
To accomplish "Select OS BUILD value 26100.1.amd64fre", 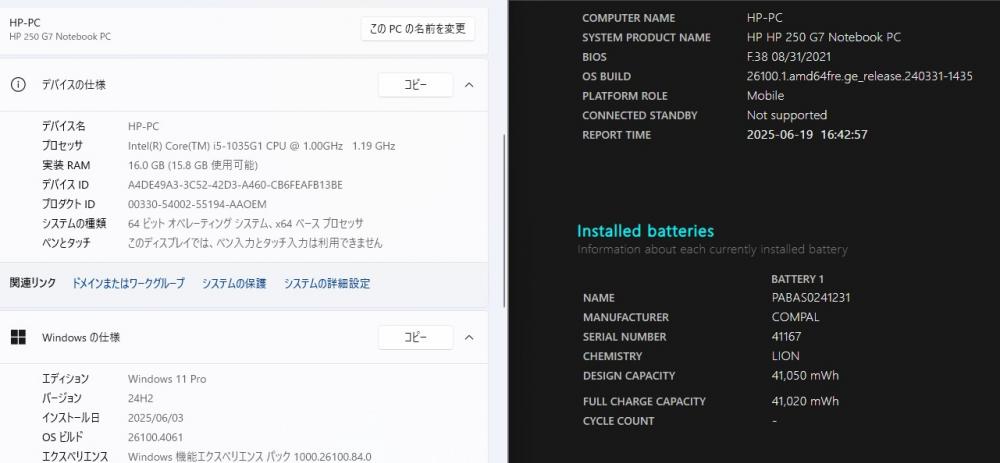I will tap(860, 77).
